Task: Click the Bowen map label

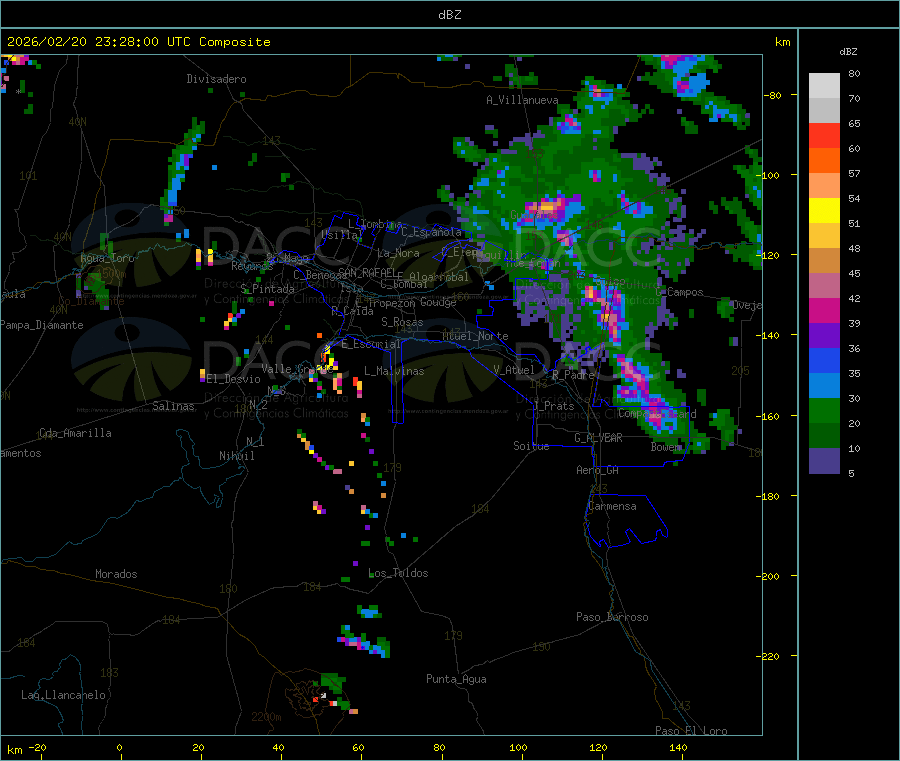Action: 665,446
